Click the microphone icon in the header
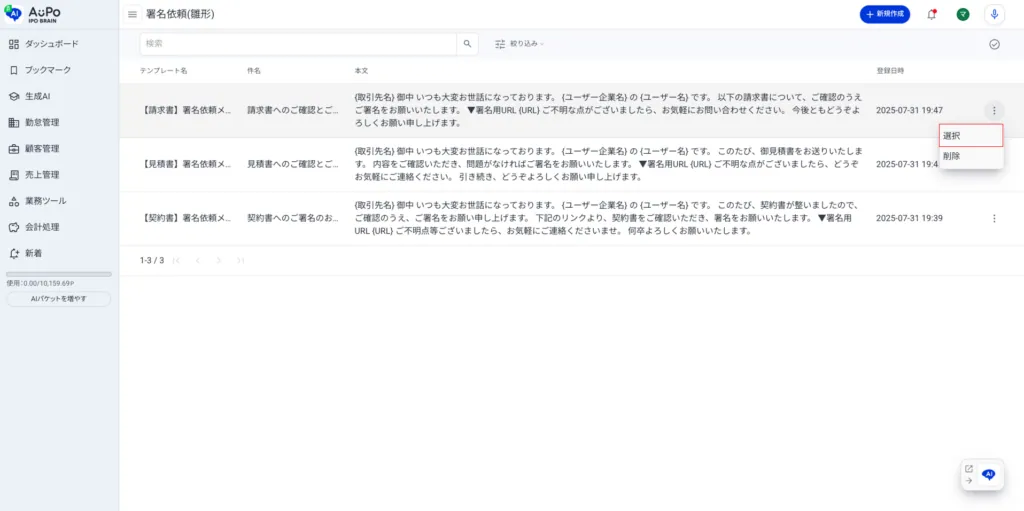Image resolution: width=1024 pixels, height=511 pixels. [x=994, y=14]
